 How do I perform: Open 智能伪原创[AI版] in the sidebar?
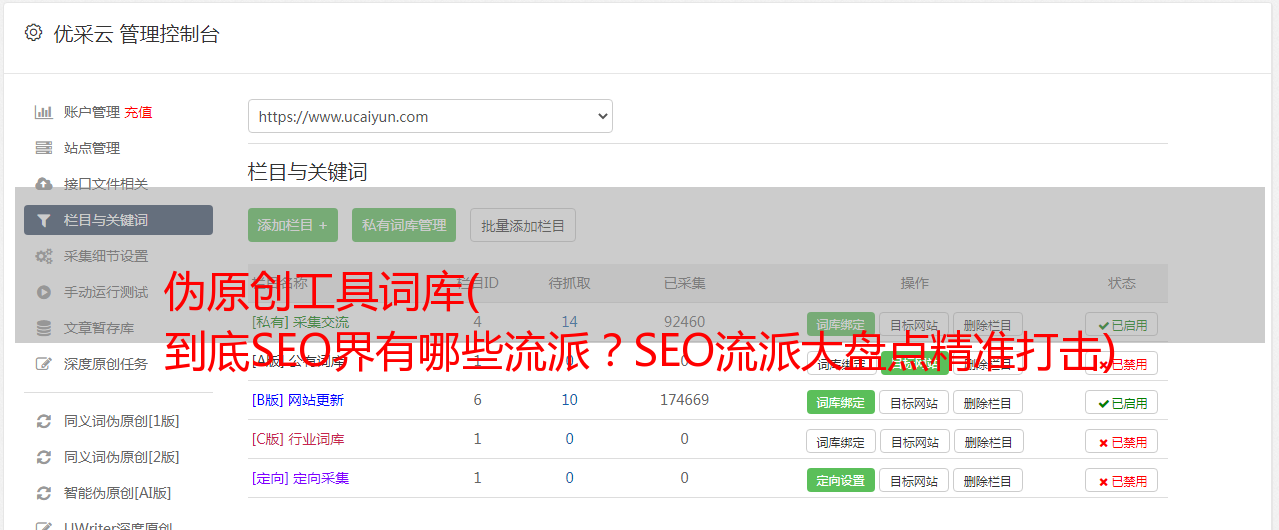coord(118,493)
